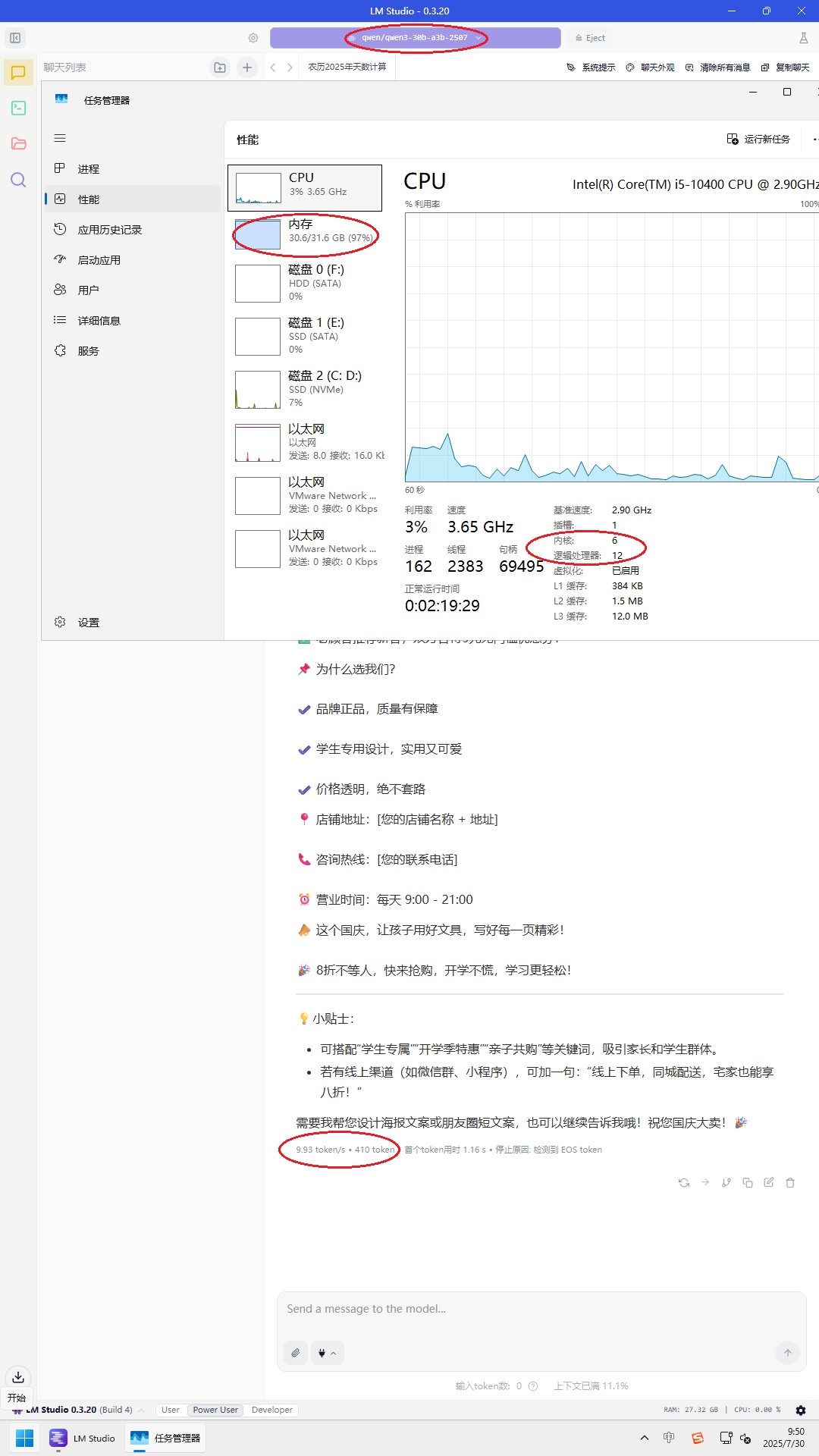
Task: Toggle the 中 input language indicator in tray
Action: [669, 1438]
